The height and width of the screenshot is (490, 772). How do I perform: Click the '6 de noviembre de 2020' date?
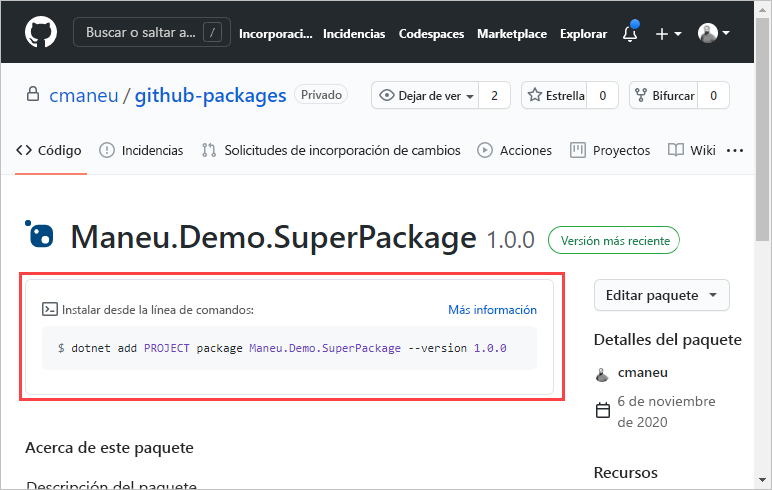pos(666,412)
